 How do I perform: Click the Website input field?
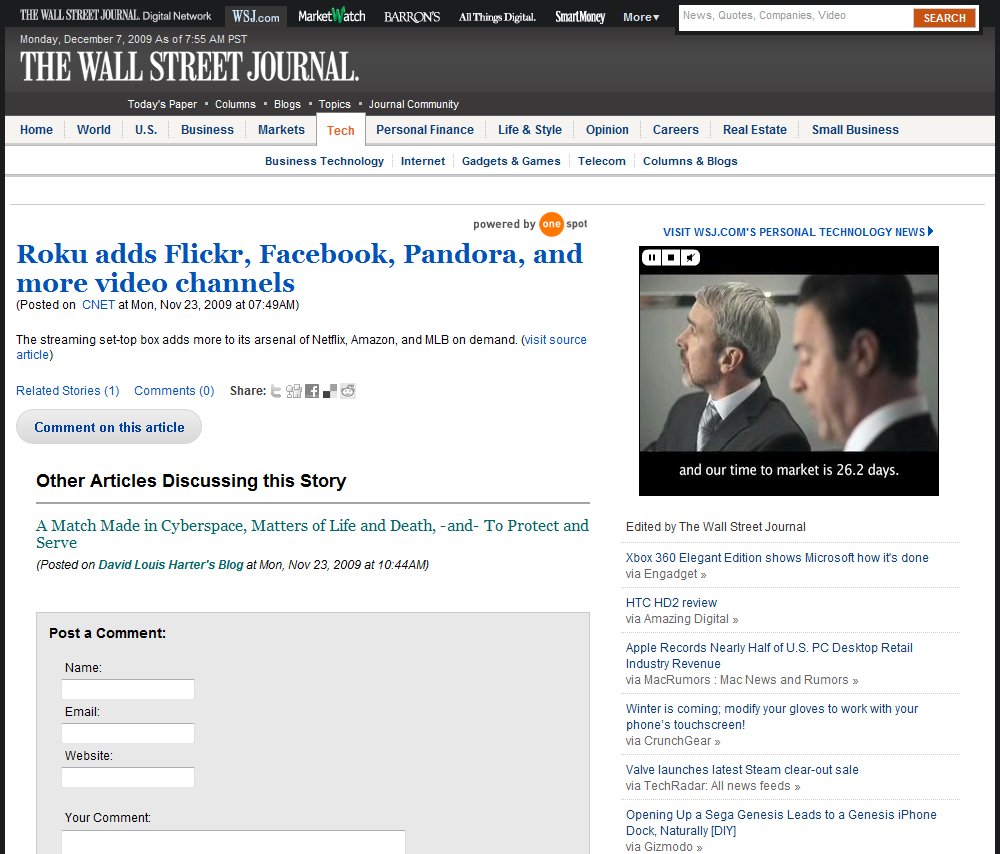tap(128, 777)
